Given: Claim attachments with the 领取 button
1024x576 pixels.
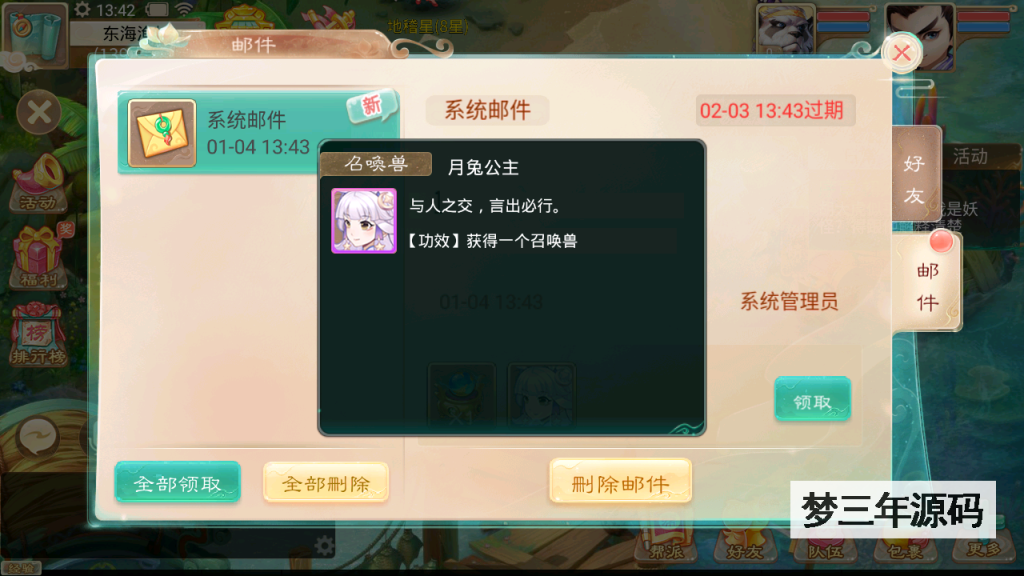Looking at the screenshot, I should 812,400.
